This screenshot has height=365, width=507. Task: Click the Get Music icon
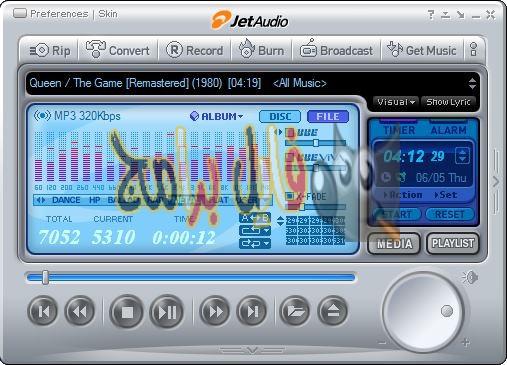[421, 50]
